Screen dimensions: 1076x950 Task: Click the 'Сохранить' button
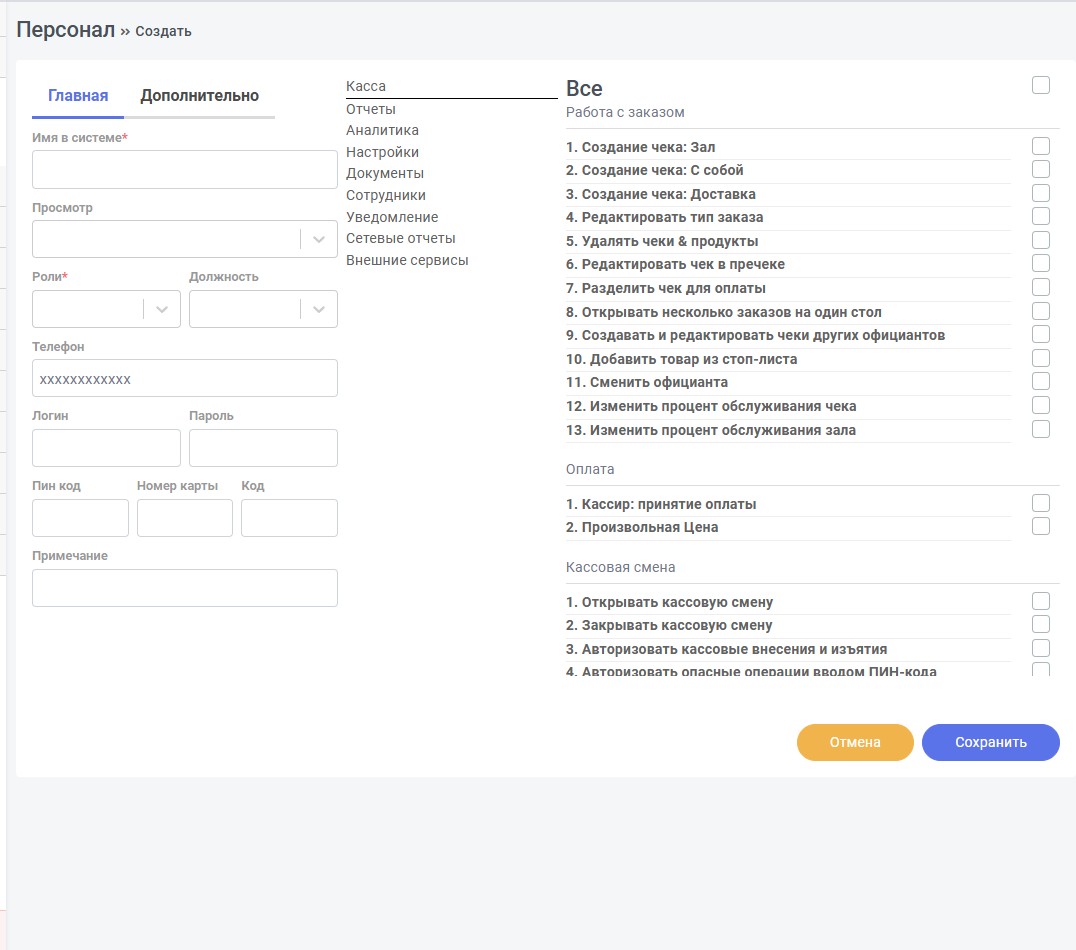[990, 742]
